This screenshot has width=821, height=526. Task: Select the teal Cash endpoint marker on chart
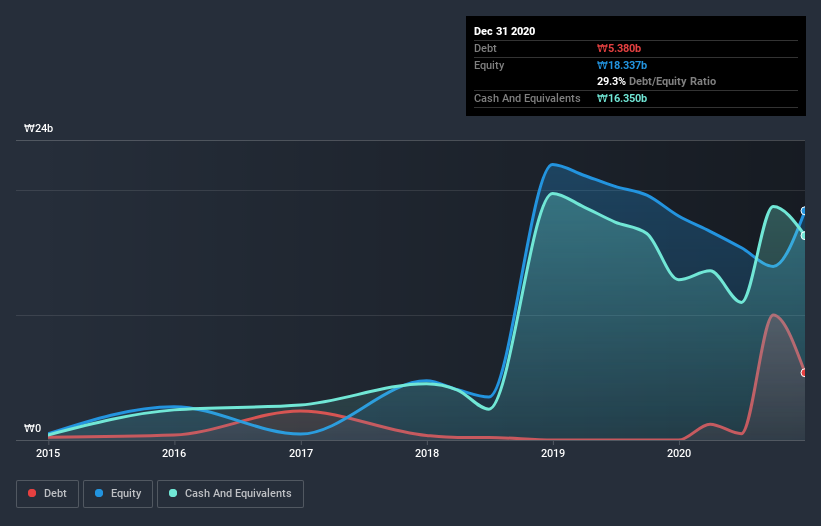coord(804,236)
